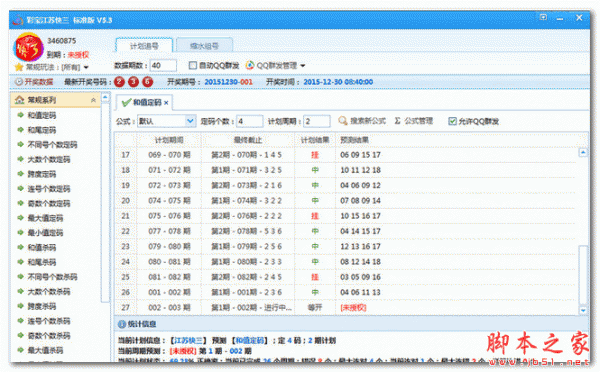This screenshot has width=600, height=372.
Task: Click the 计划周期 input field showing 2
Action: (x=317, y=121)
